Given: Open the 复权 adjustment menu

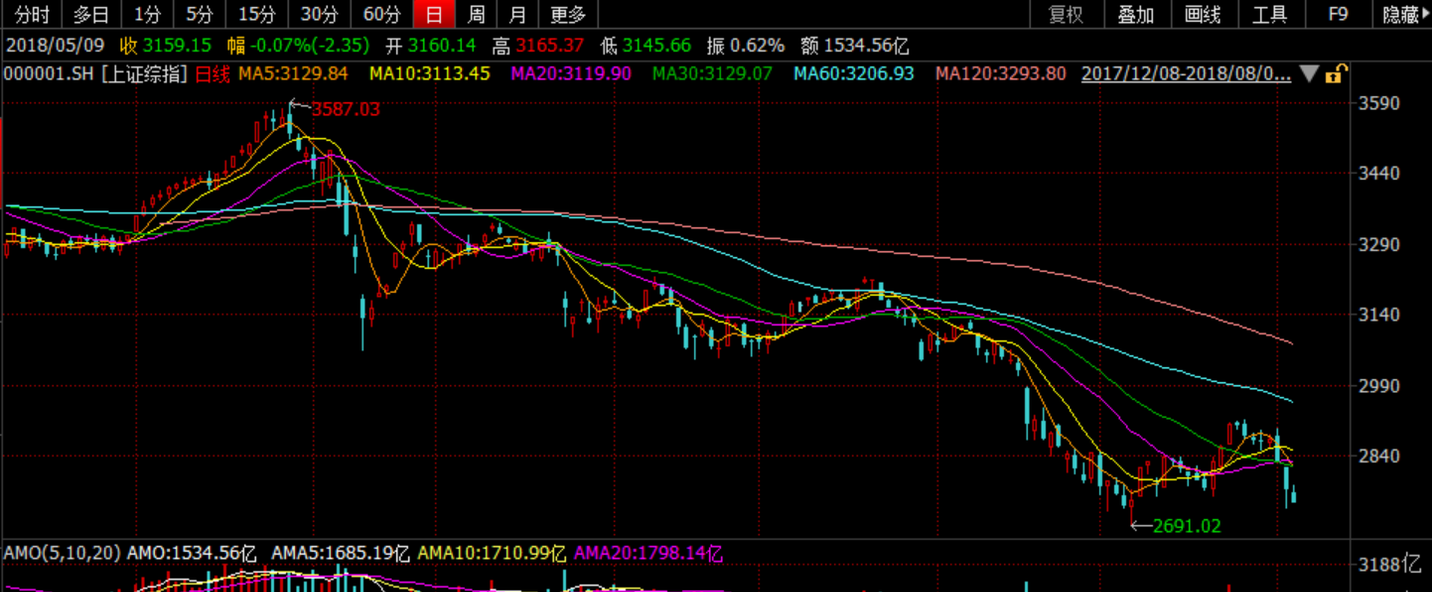Looking at the screenshot, I should 1065,14.
